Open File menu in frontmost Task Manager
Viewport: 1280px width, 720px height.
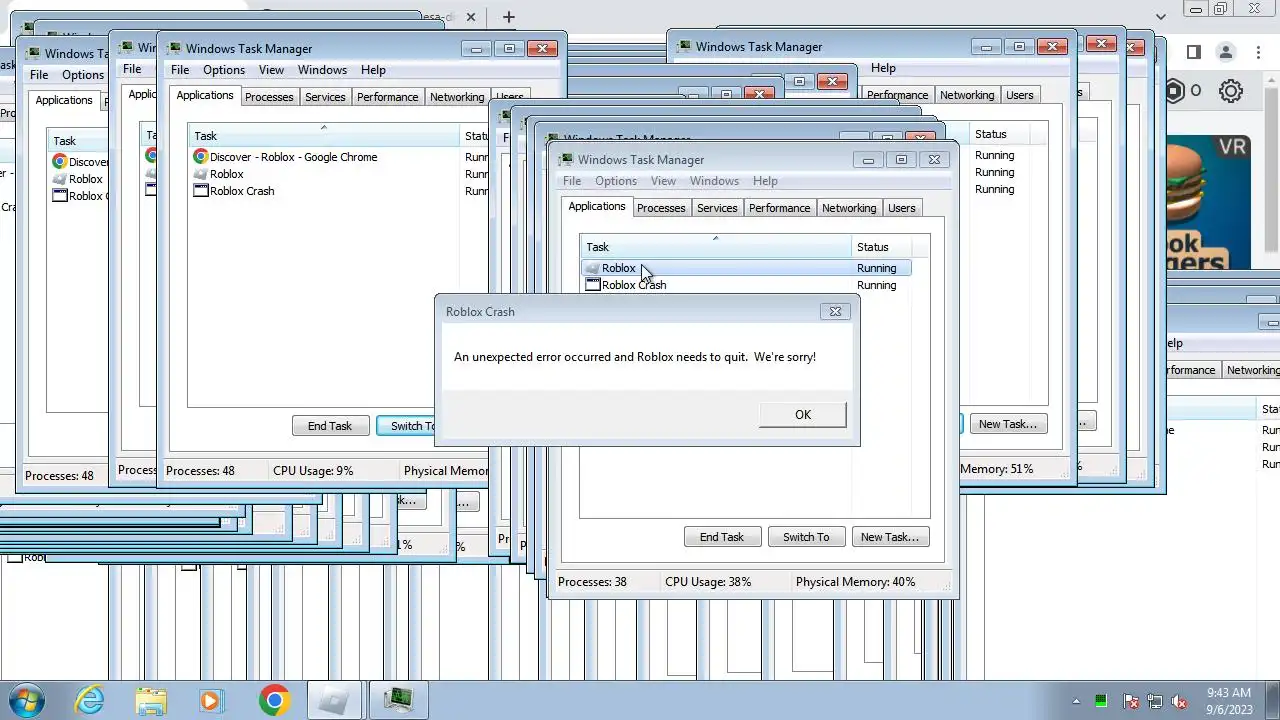[x=572, y=181]
